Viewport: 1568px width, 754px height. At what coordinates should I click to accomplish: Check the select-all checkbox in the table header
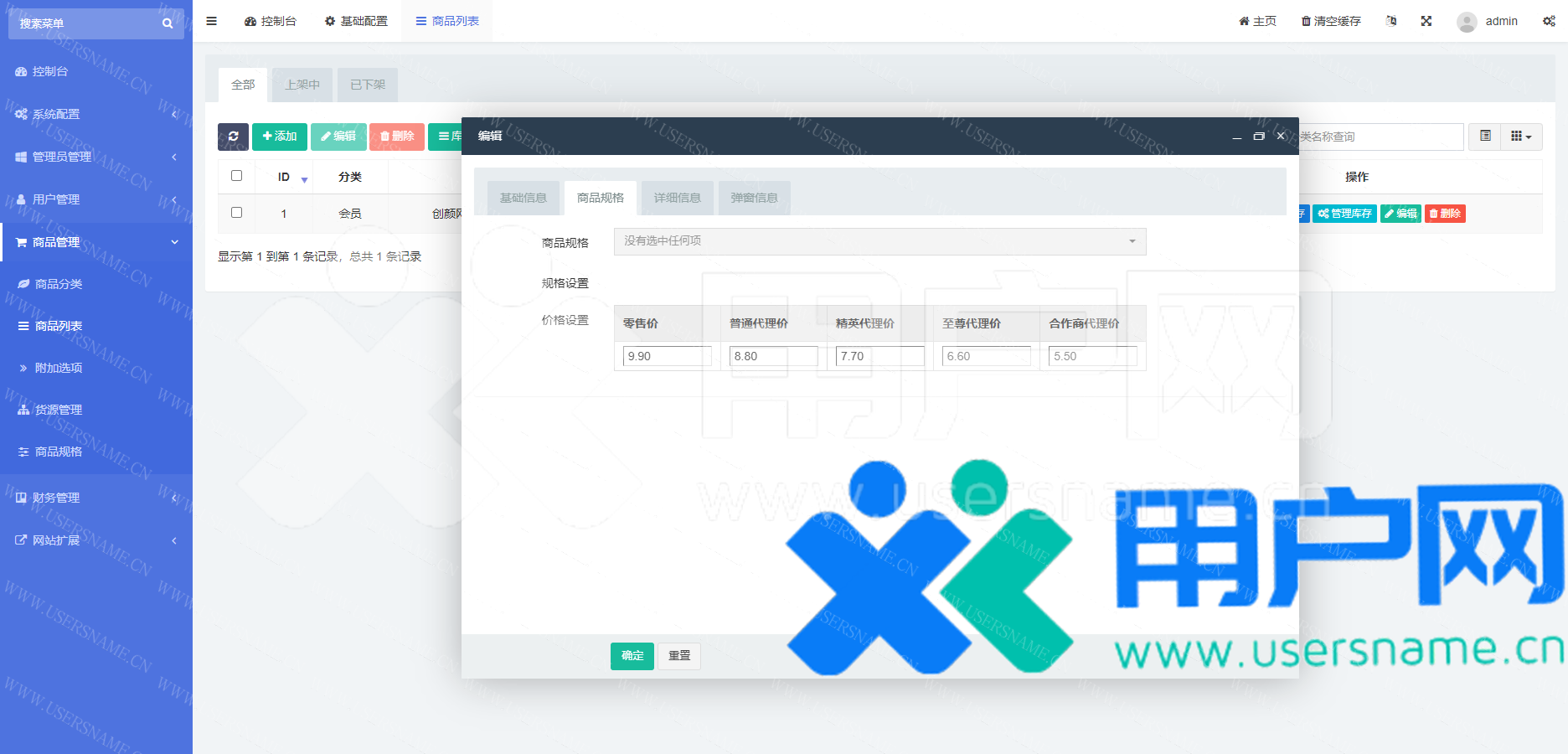pos(236,176)
